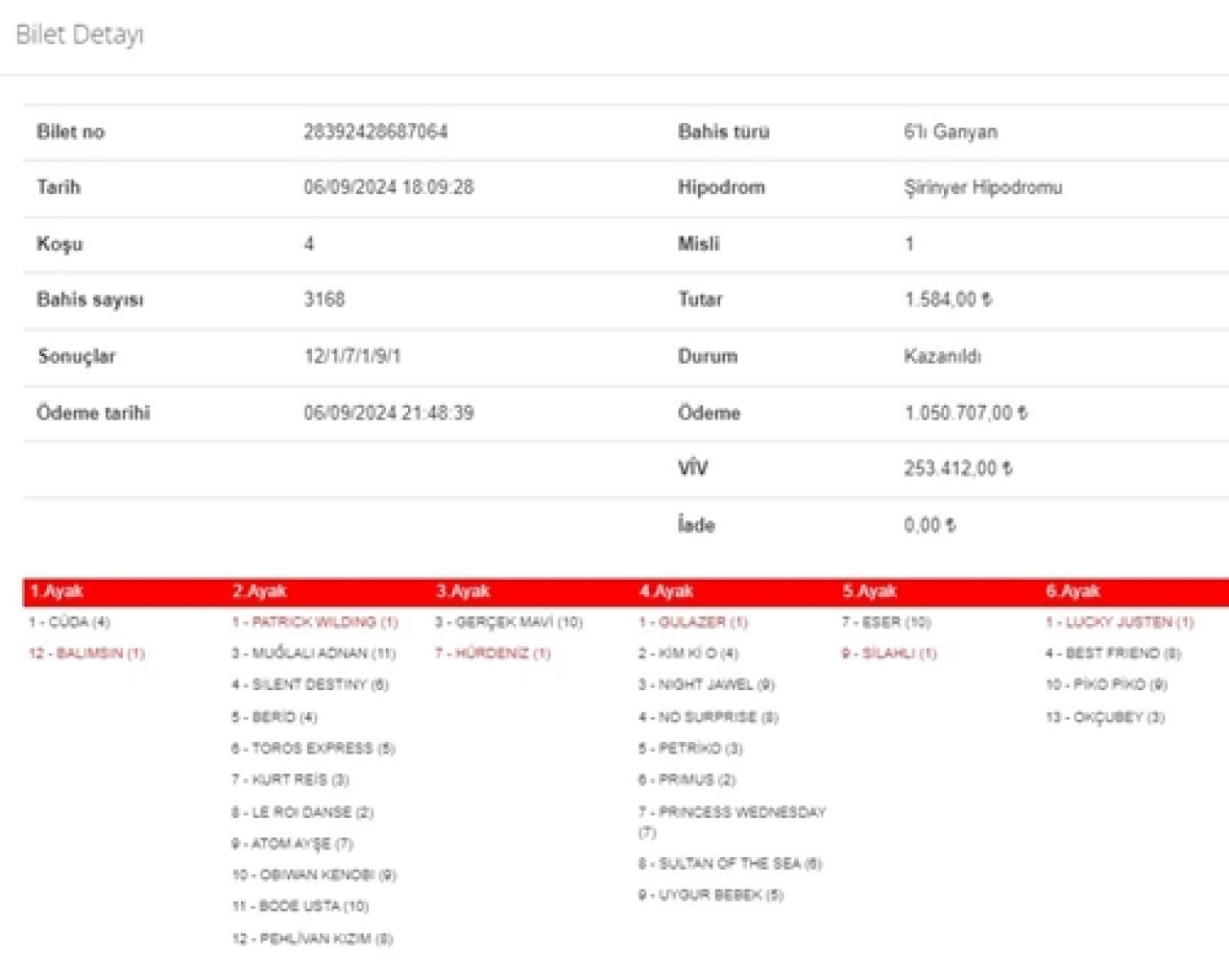This screenshot has height=980, width=1229.
Task: Select the 3.Ayak column header
Action: point(463,591)
